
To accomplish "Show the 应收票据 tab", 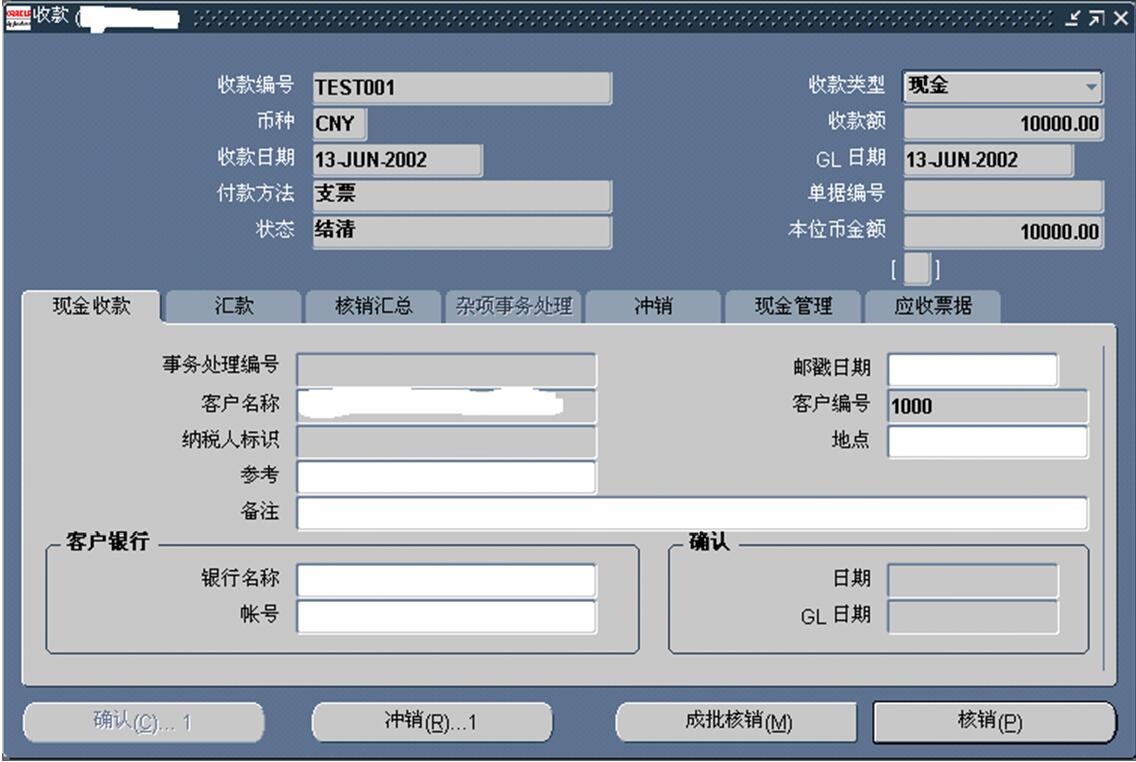I will [x=932, y=307].
